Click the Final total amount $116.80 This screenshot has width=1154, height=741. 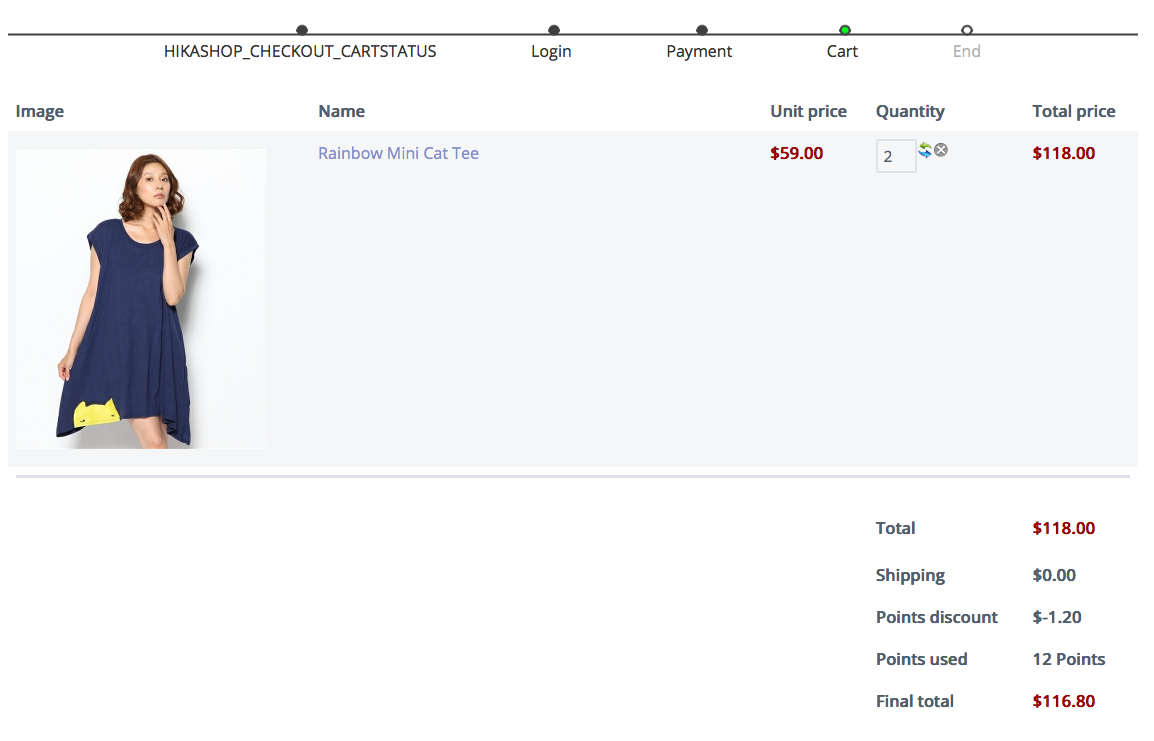[1064, 701]
